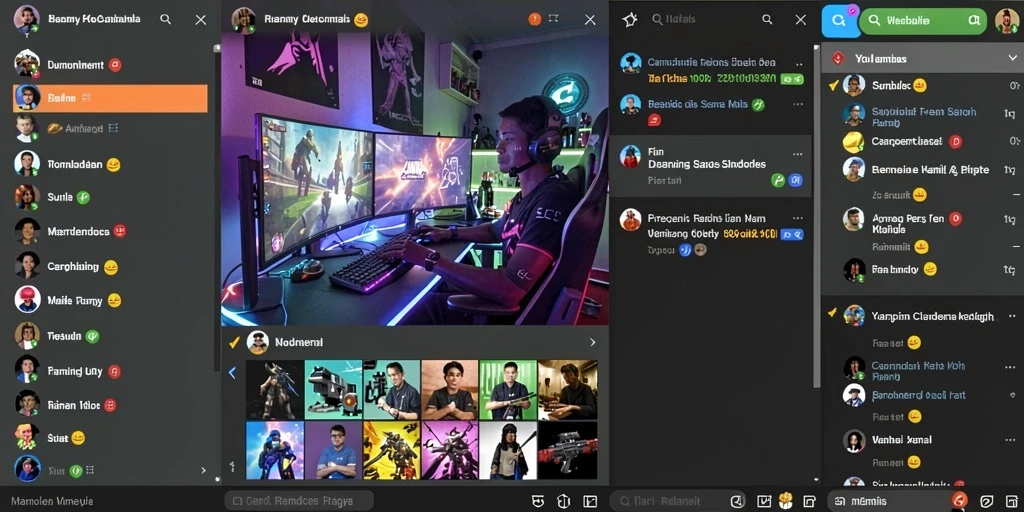Open the star favorites icon
Viewport: 1024px width, 512px height.
click(630, 20)
